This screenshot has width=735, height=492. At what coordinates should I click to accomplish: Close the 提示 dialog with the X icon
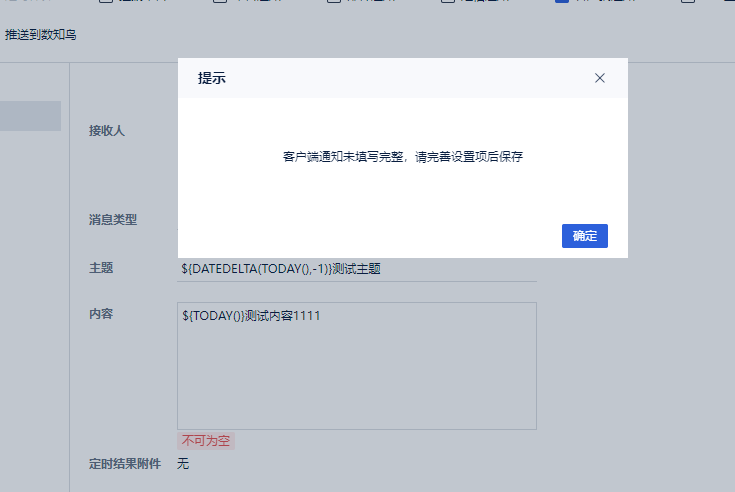tap(600, 78)
